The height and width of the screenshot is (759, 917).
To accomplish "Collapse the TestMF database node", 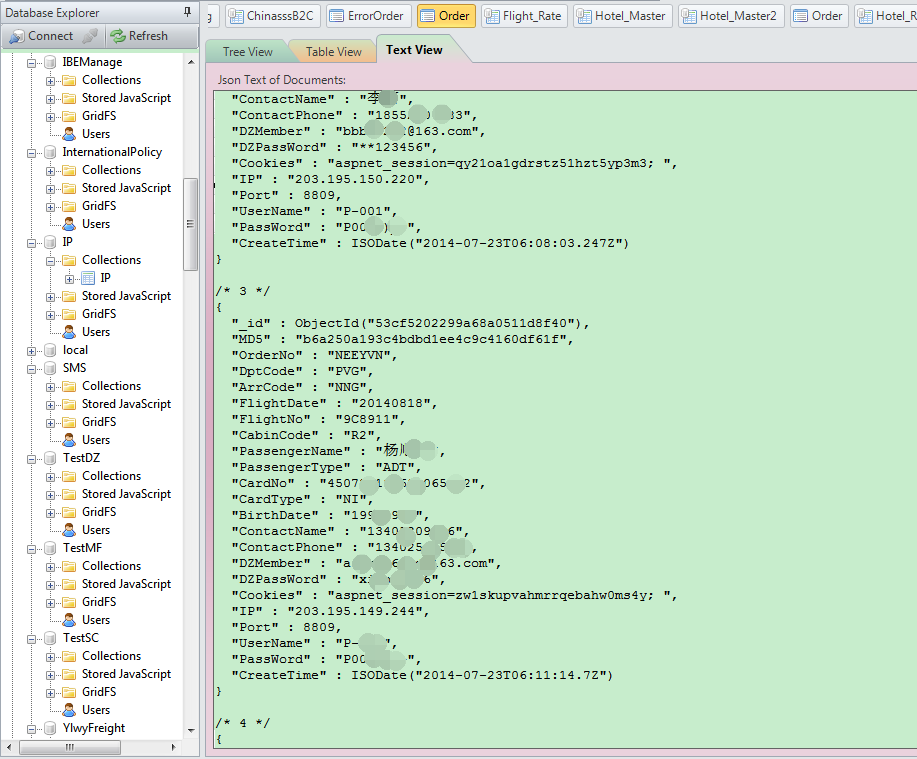I will pyautogui.click(x=32, y=549).
